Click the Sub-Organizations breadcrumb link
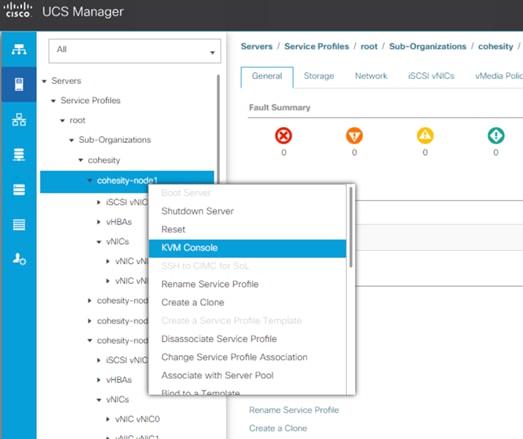Viewport: 523px width, 439px height. point(428,46)
